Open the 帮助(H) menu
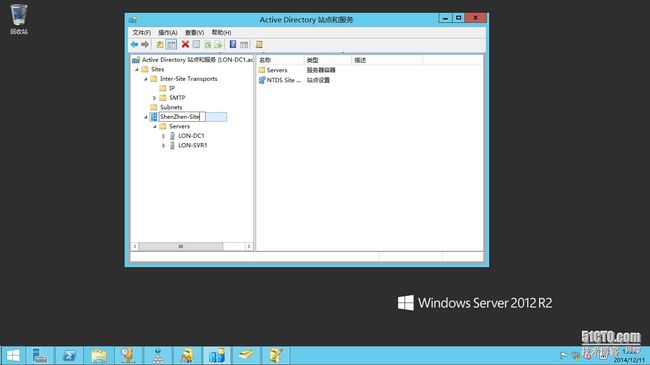 coord(221,32)
